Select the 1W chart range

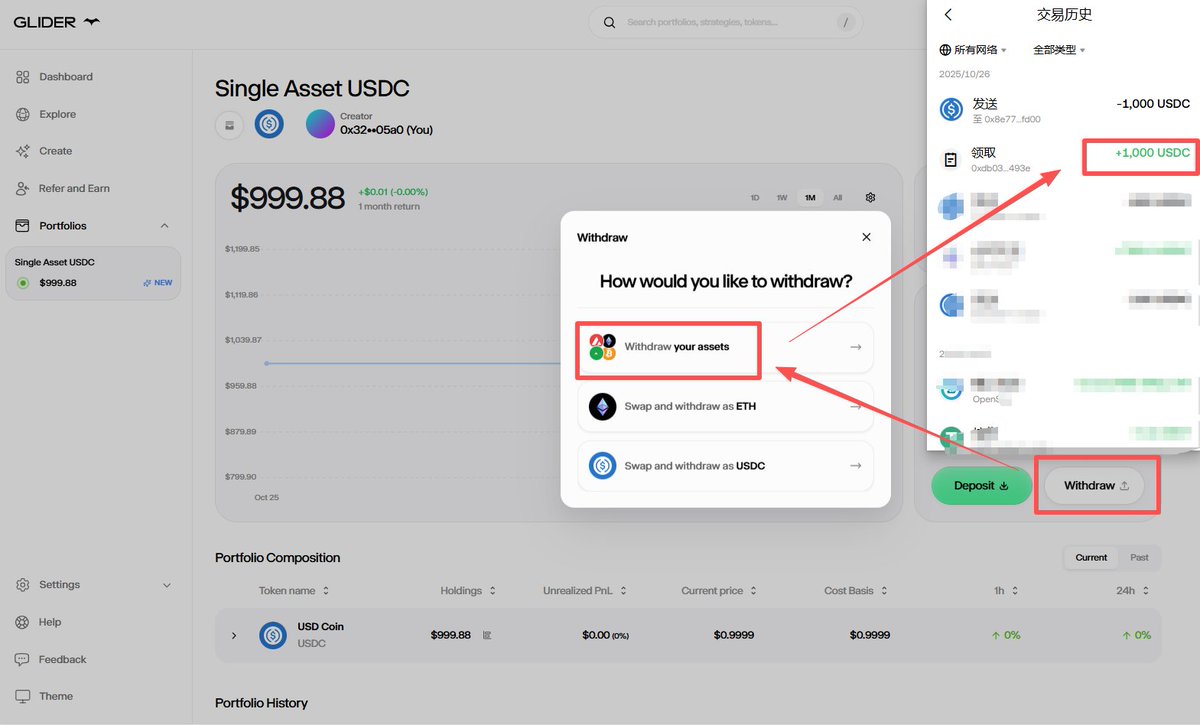pyautogui.click(x=782, y=198)
